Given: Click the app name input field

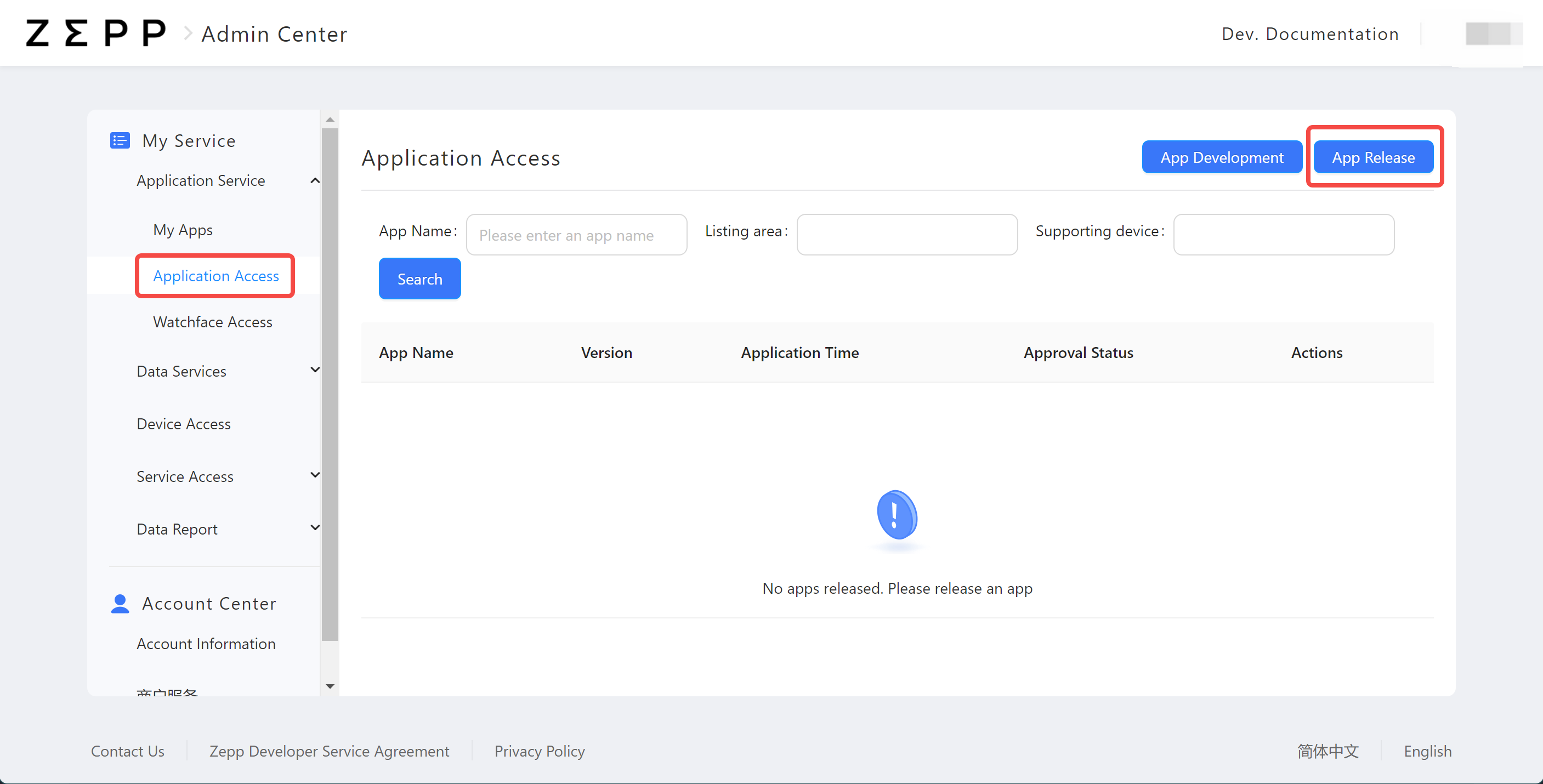Looking at the screenshot, I should 576,234.
